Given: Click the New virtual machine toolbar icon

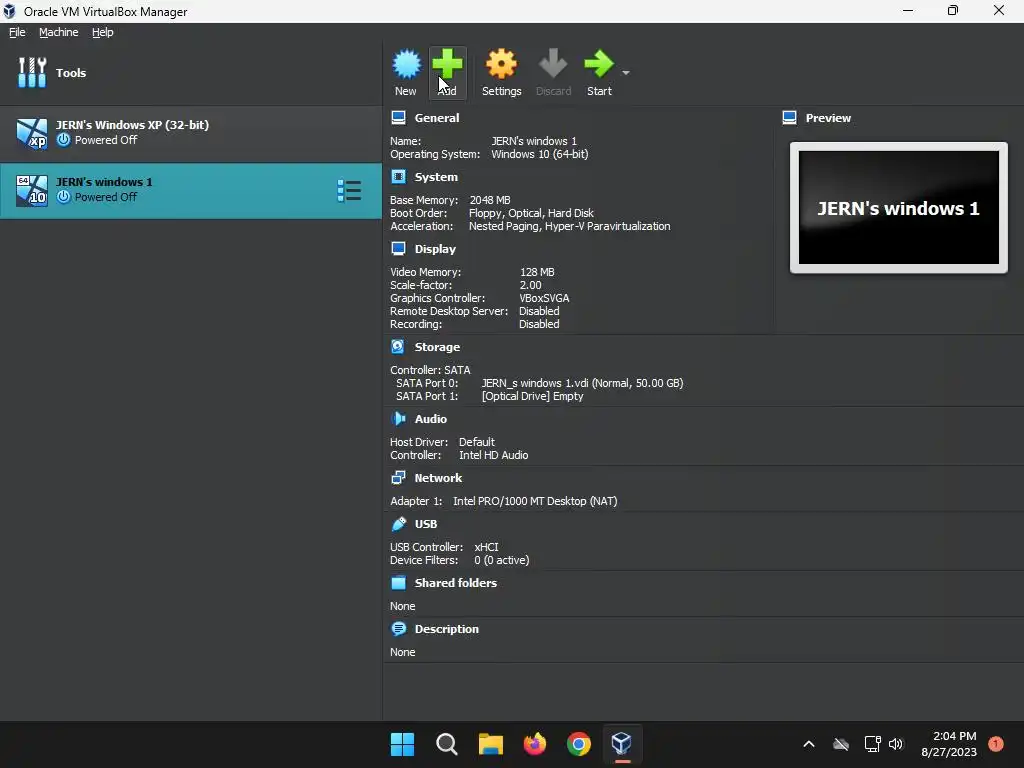Looking at the screenshot, I should [406, 64].
